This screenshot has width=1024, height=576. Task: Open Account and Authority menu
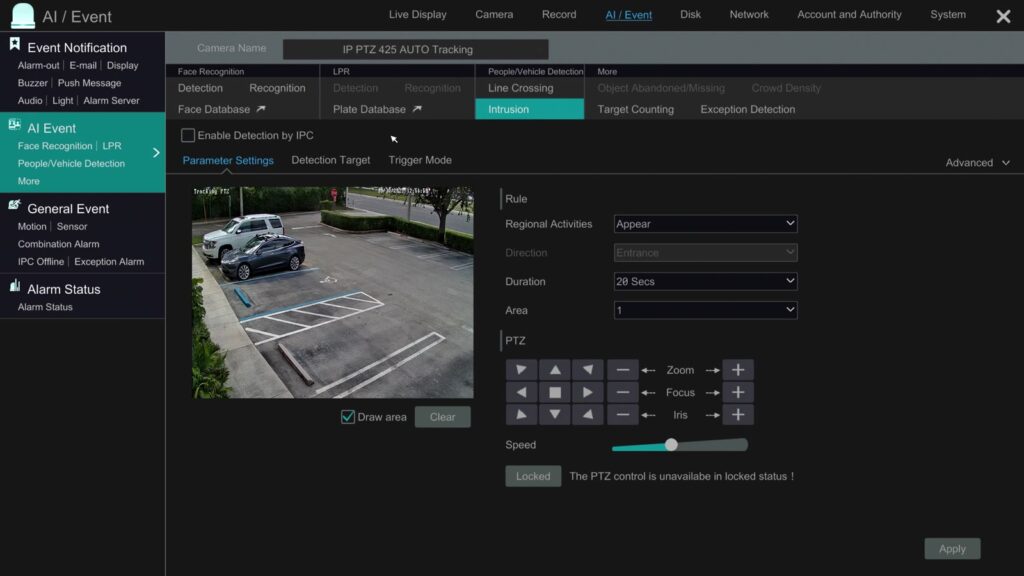tap(849, 14)
